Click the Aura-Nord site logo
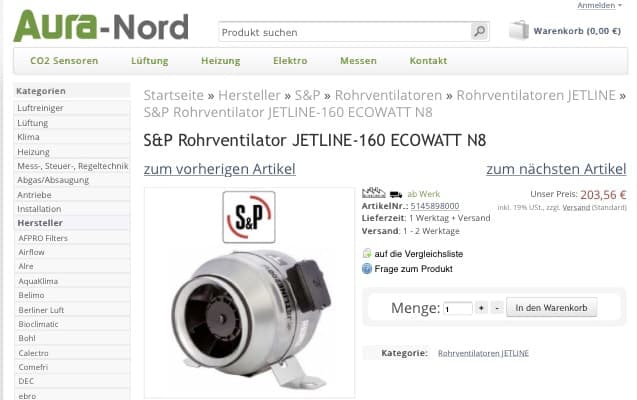Screen dimensions: 637x400 [101, 26]
